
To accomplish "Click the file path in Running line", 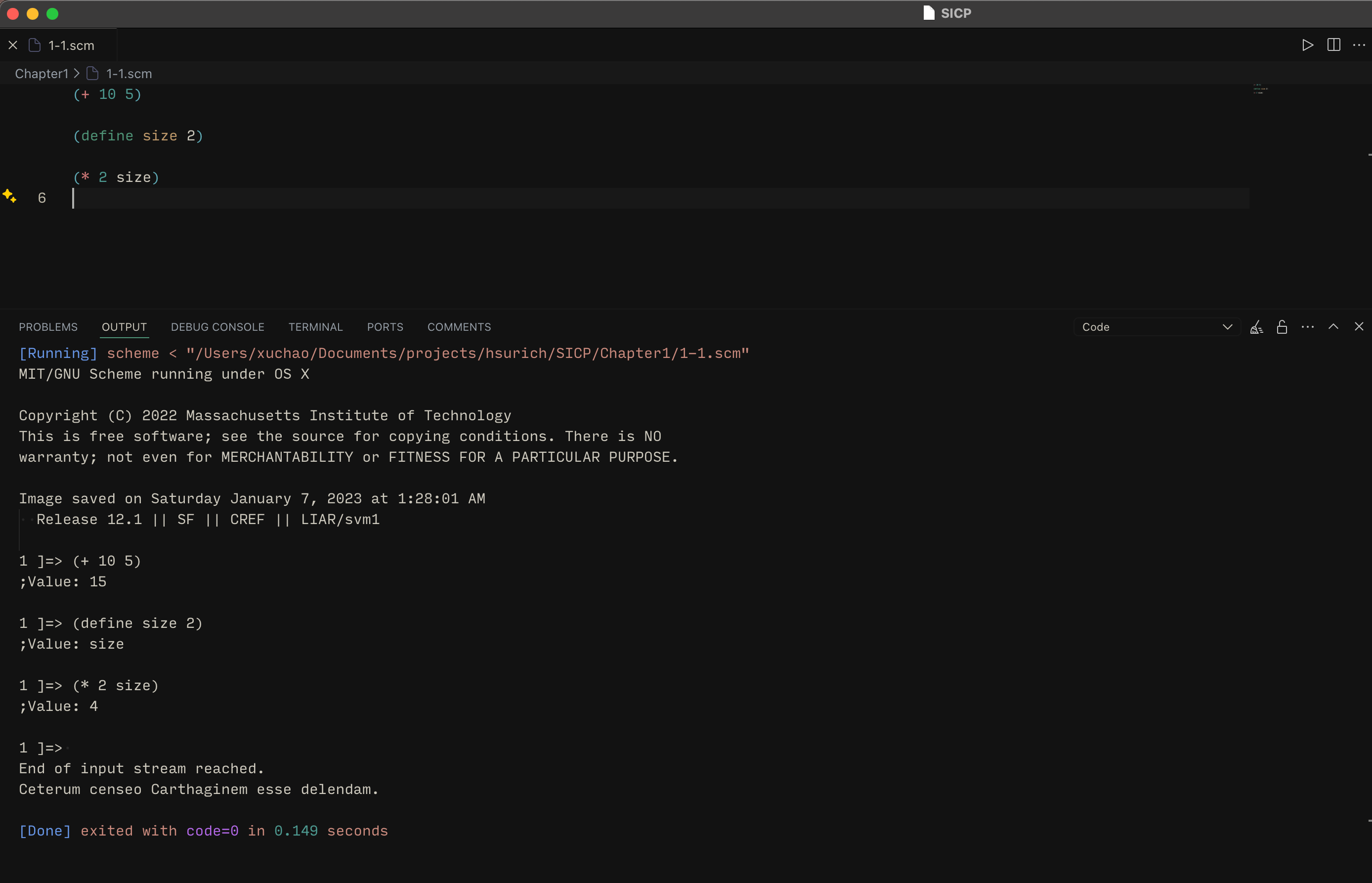I will pyautogui.click(x=468, y=354).
